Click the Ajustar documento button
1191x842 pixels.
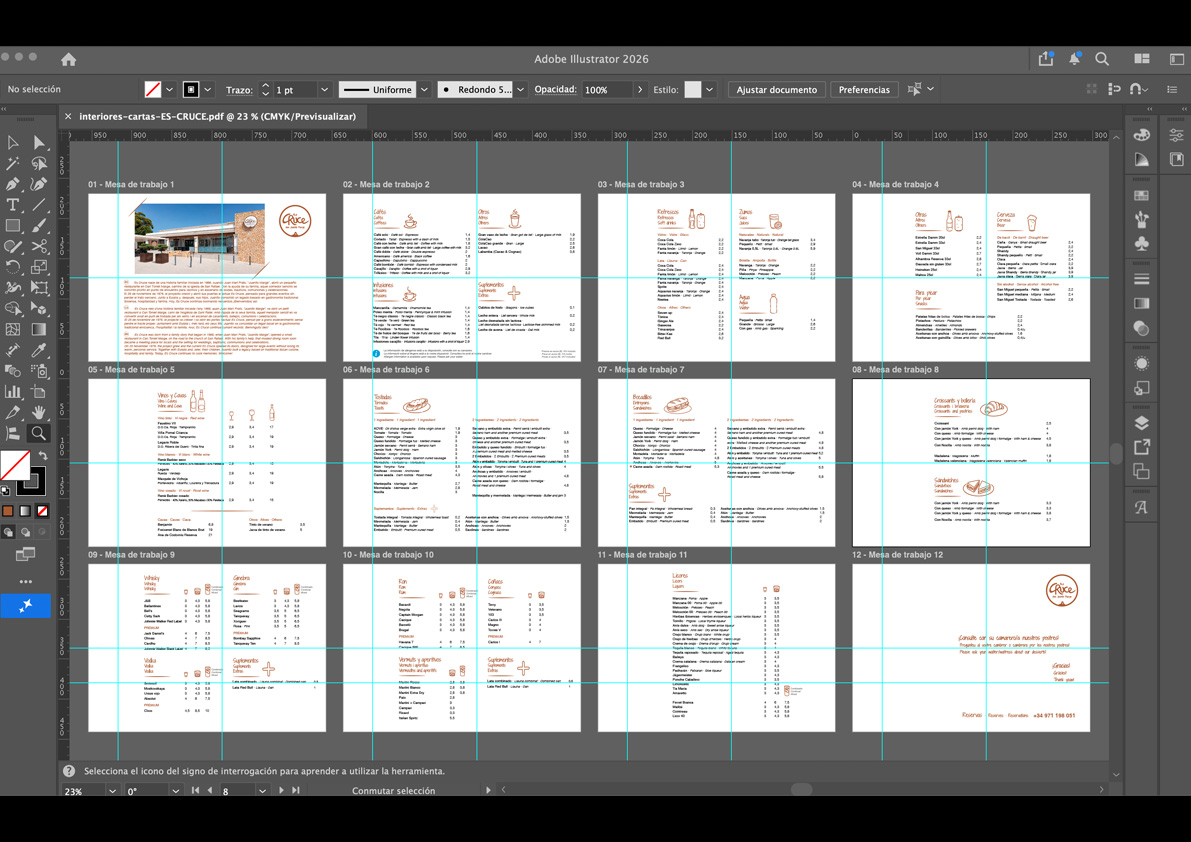pyautogui.click(x=776, y=90)
